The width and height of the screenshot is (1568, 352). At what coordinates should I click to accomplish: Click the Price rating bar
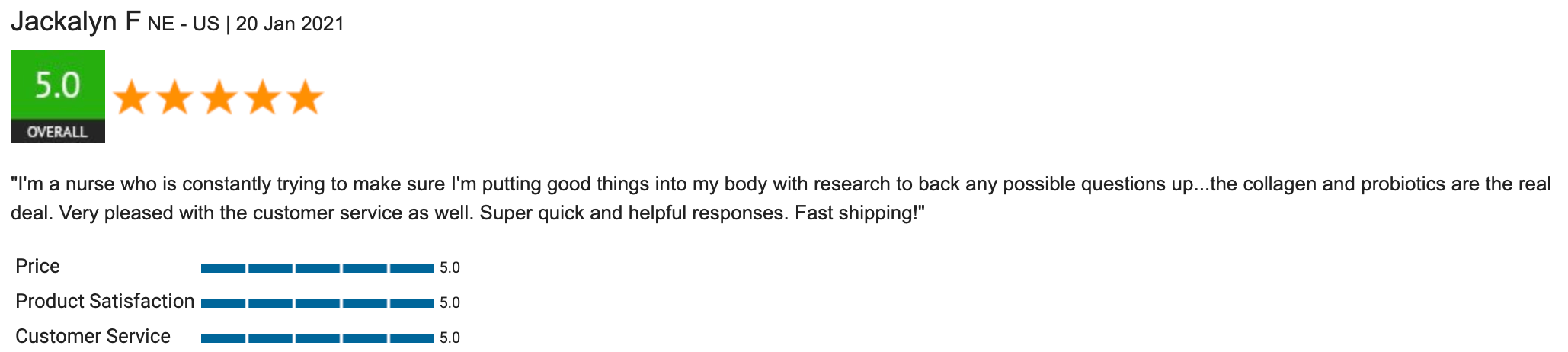coord(317,267)
